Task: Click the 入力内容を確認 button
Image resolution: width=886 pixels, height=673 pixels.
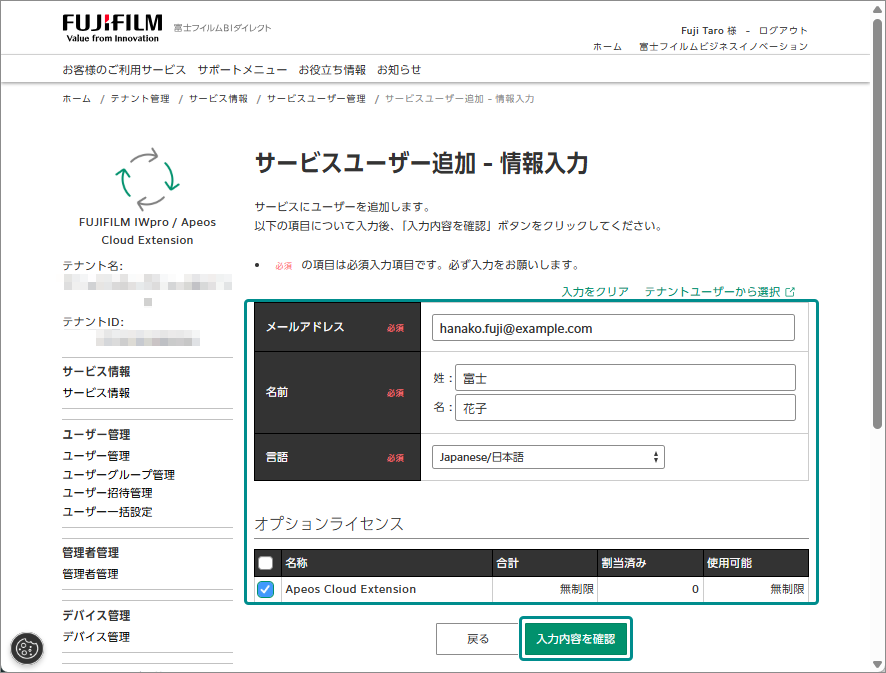Action: (x=576, y=639)
